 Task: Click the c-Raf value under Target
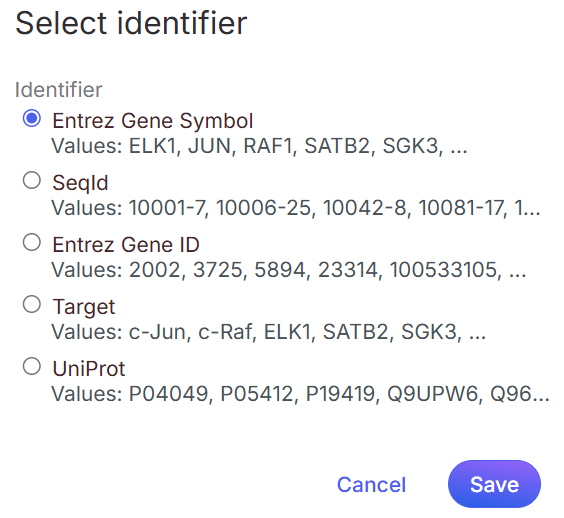(225, 332)
